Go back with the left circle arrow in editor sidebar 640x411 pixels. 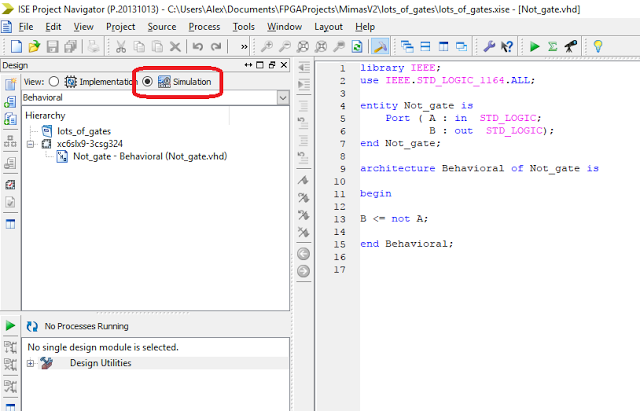303,254
